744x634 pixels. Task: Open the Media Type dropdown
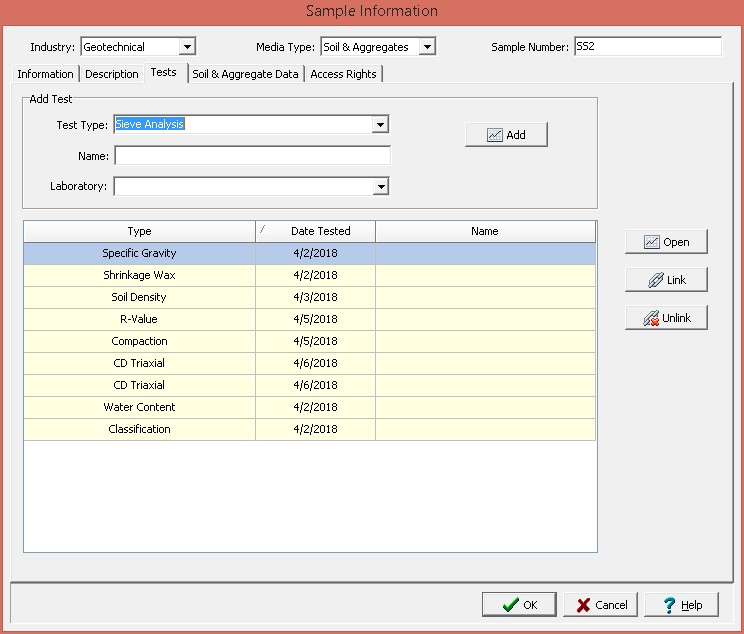pos(427,47)
